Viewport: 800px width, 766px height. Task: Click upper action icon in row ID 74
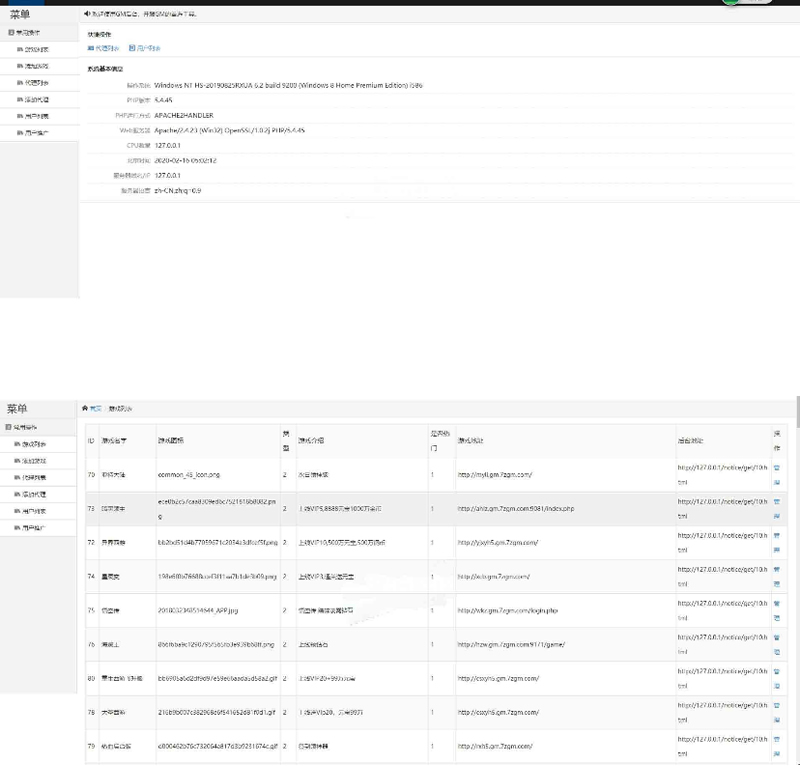(777, 569)
